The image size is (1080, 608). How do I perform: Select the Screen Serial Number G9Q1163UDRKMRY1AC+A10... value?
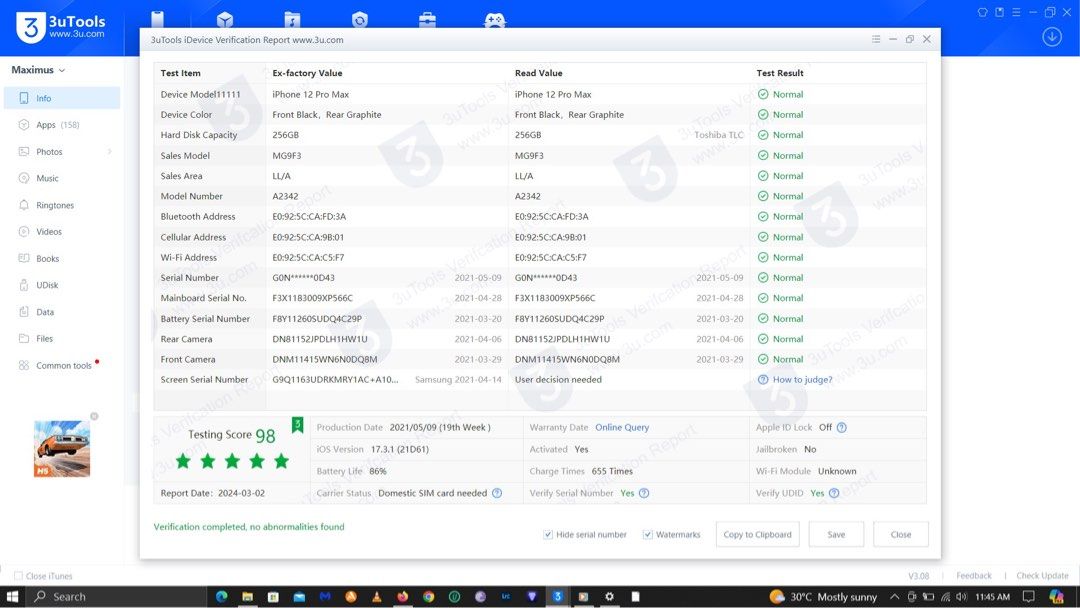point(335,379)
